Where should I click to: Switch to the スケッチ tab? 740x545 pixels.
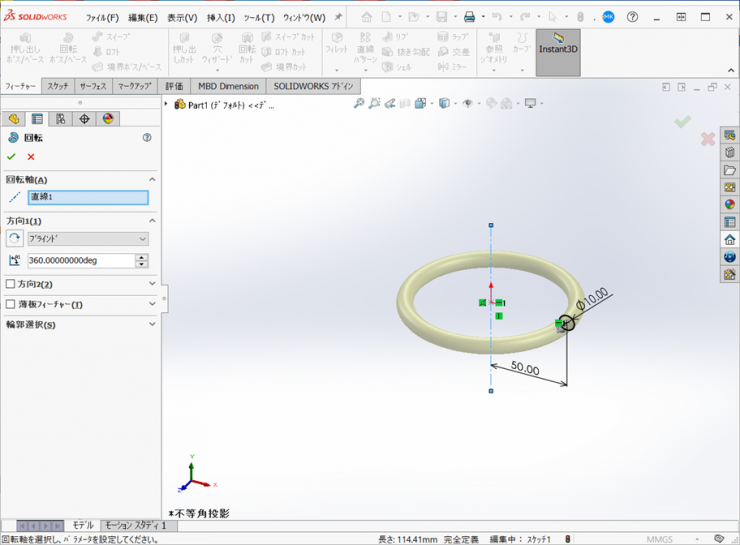tap(57, 87)
